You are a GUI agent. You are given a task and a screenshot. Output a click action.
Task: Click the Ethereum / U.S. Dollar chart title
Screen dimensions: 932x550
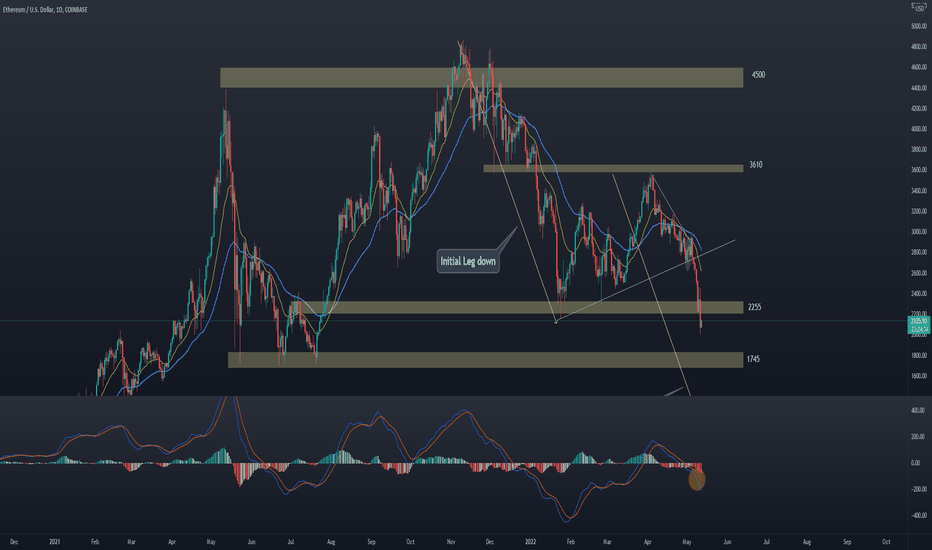(x=45, y=10)
